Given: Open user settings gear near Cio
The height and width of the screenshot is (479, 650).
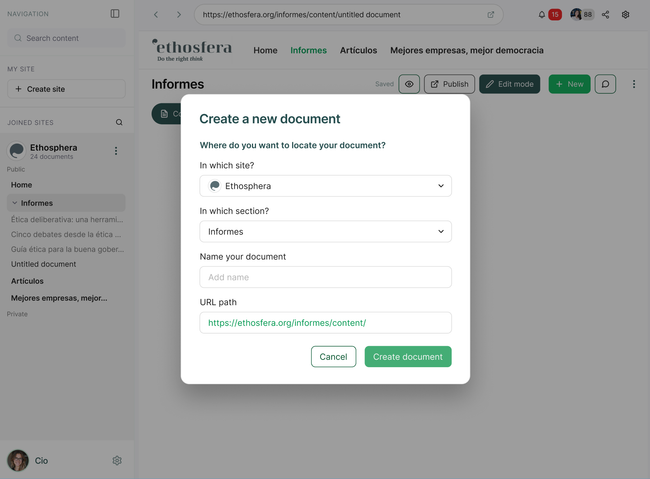Looking at the screenshot, I should coord(117,461).
